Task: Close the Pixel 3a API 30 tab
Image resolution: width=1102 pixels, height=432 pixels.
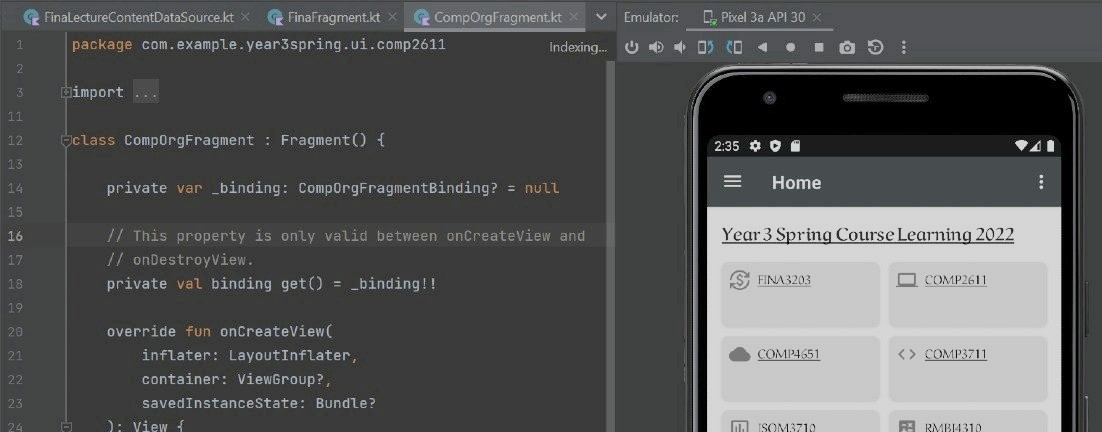Action: coord(817,17)
